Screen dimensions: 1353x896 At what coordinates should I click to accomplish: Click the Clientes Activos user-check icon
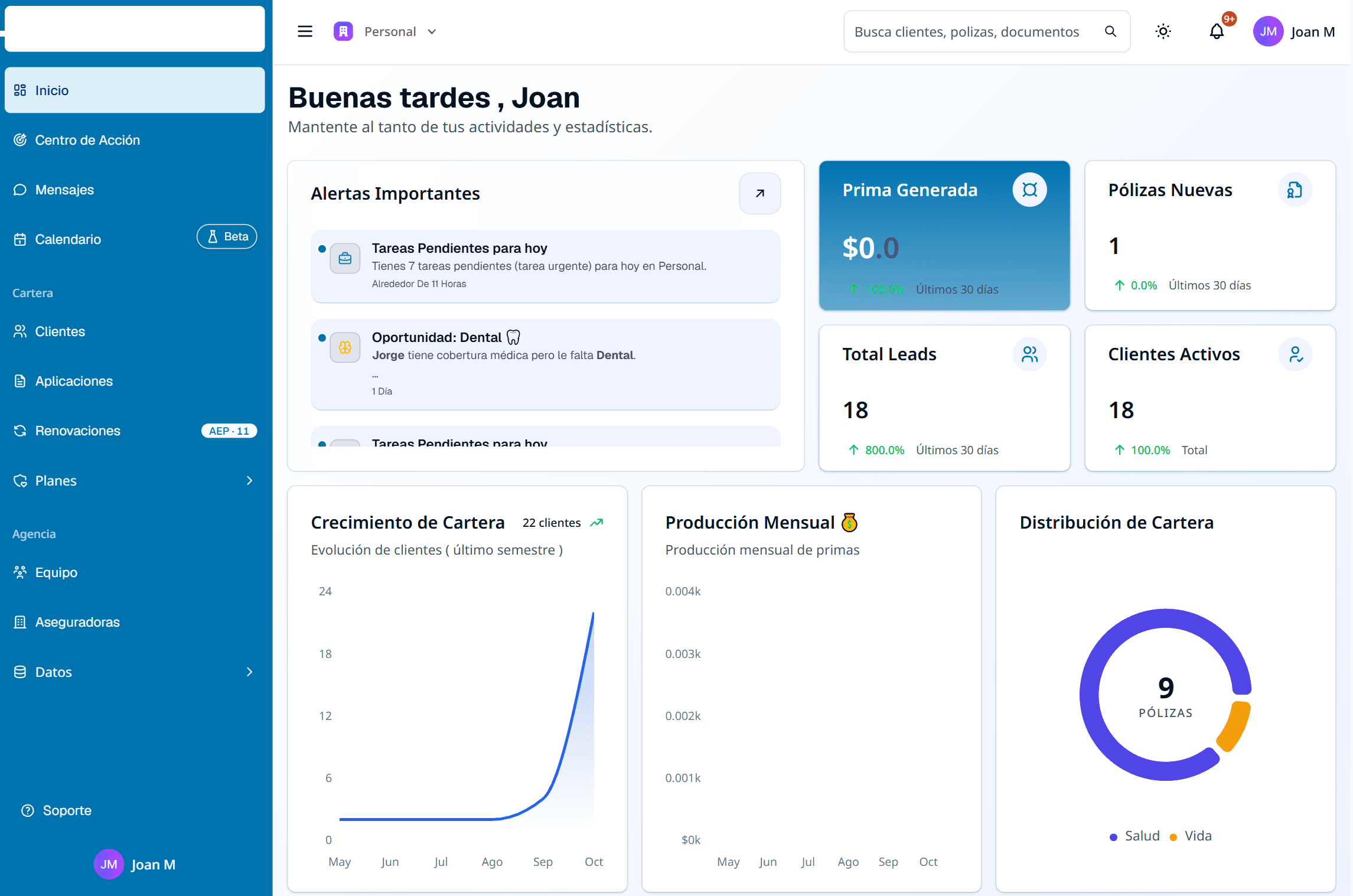click(1295, 354)
